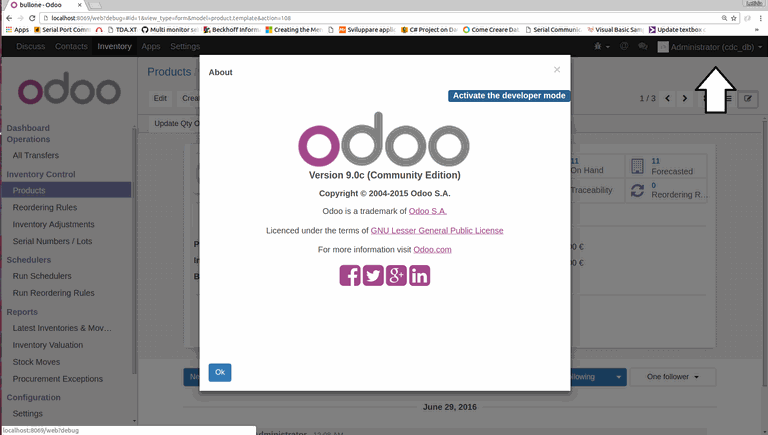Switch to form view icon
Image resolution: width=768 pixels, height=435 pixels.
[x=748, y=98]
